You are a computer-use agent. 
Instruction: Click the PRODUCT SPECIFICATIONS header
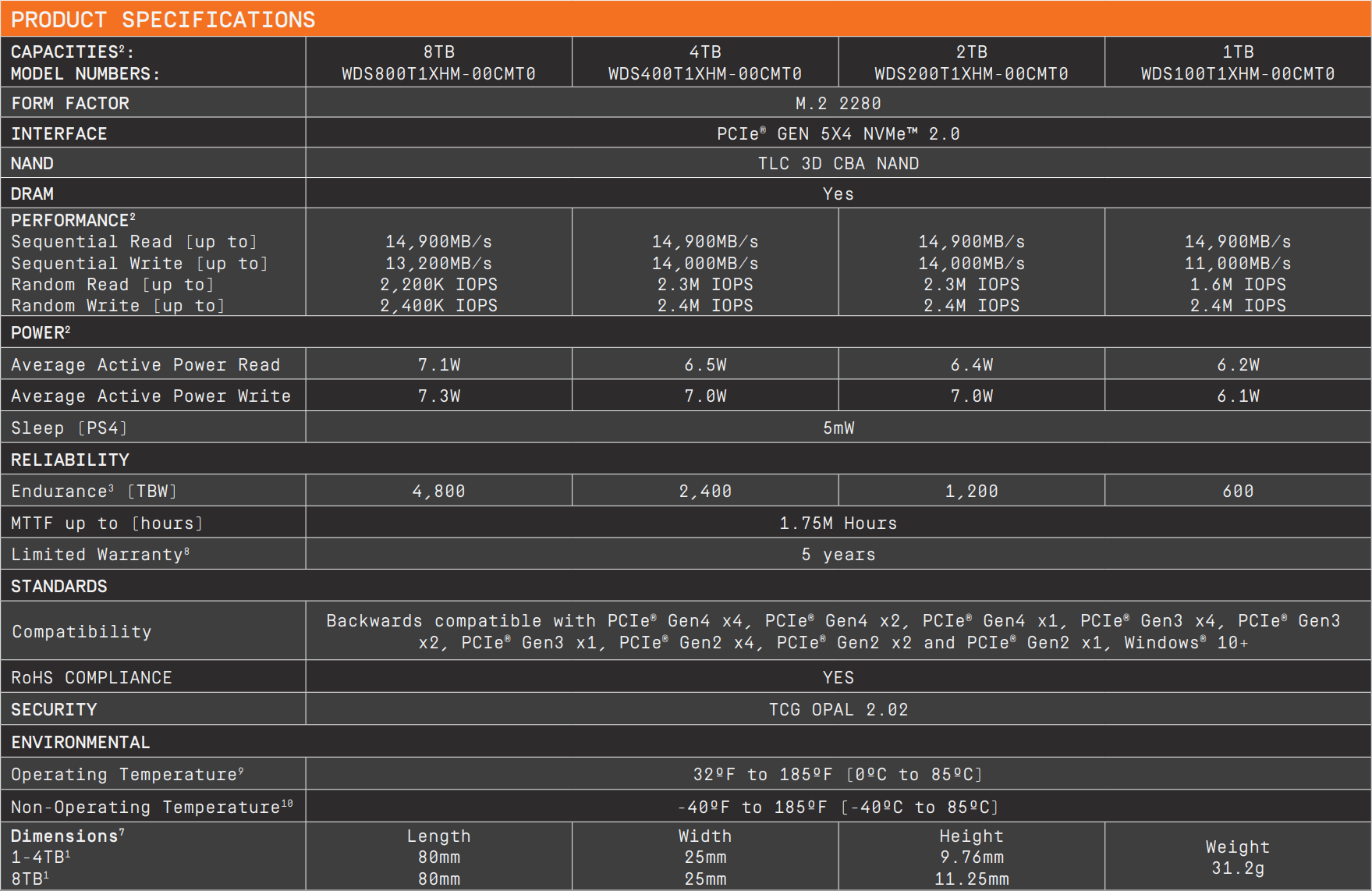tap(163, 20)
